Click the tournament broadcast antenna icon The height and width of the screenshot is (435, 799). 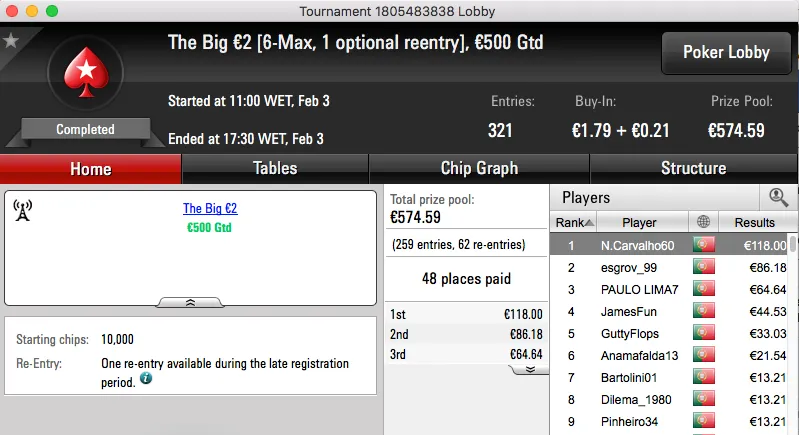pos(23,209)
